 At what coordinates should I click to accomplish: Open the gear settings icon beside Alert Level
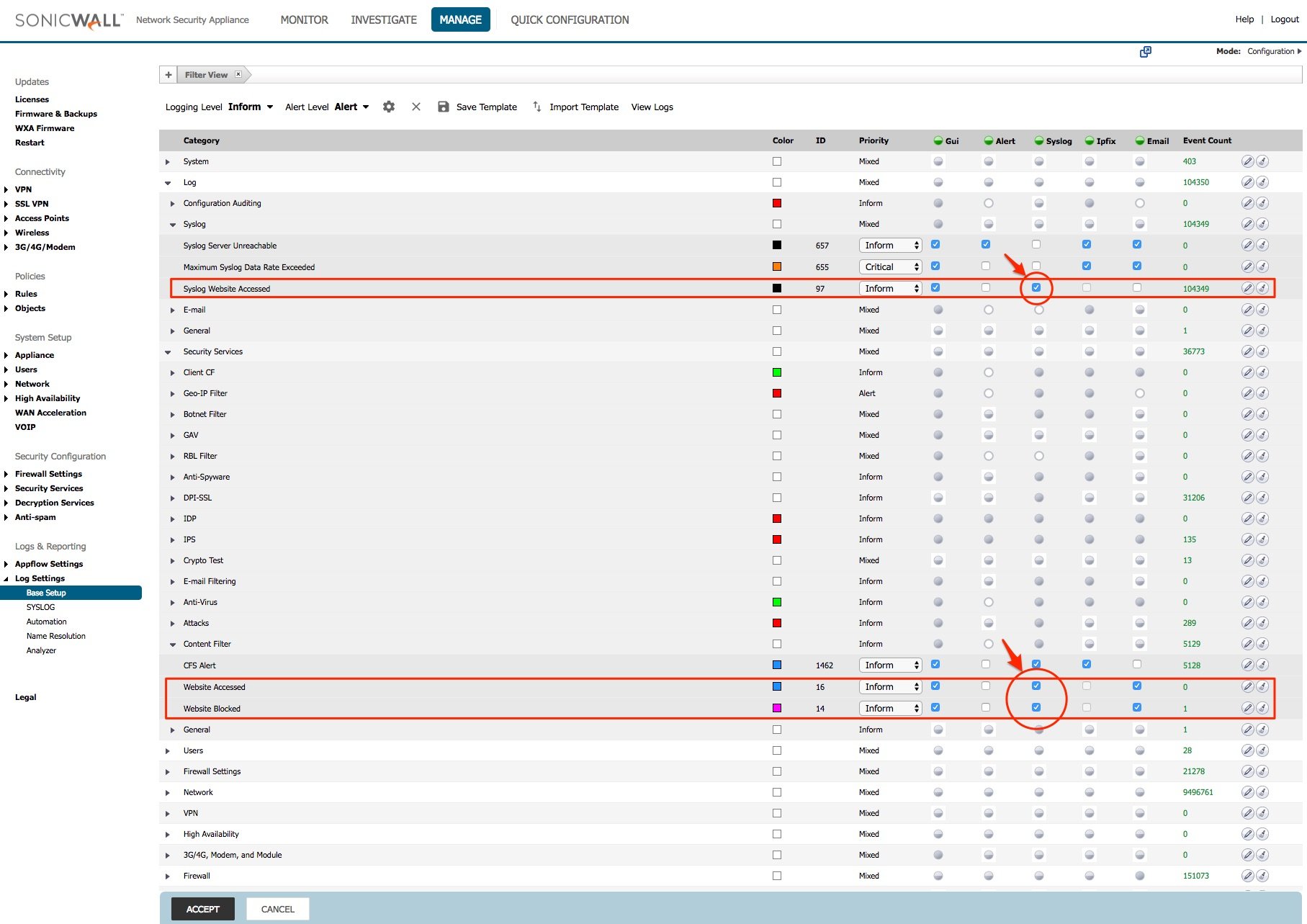pos(389,107)
